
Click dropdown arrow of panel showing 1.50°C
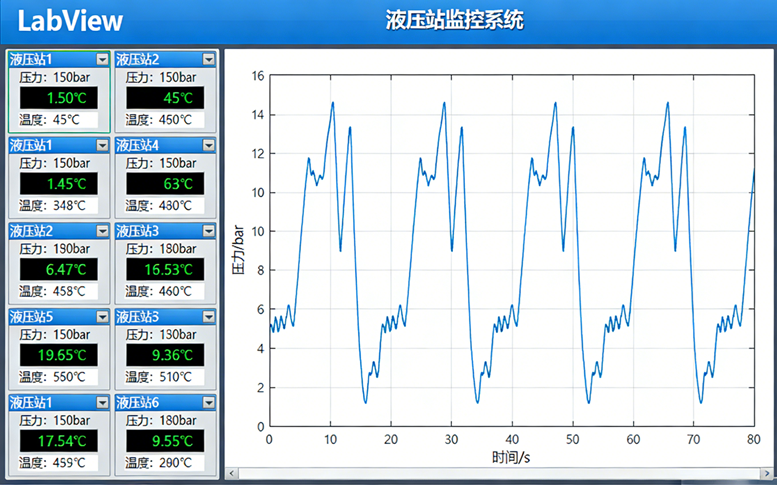(101, 60)
